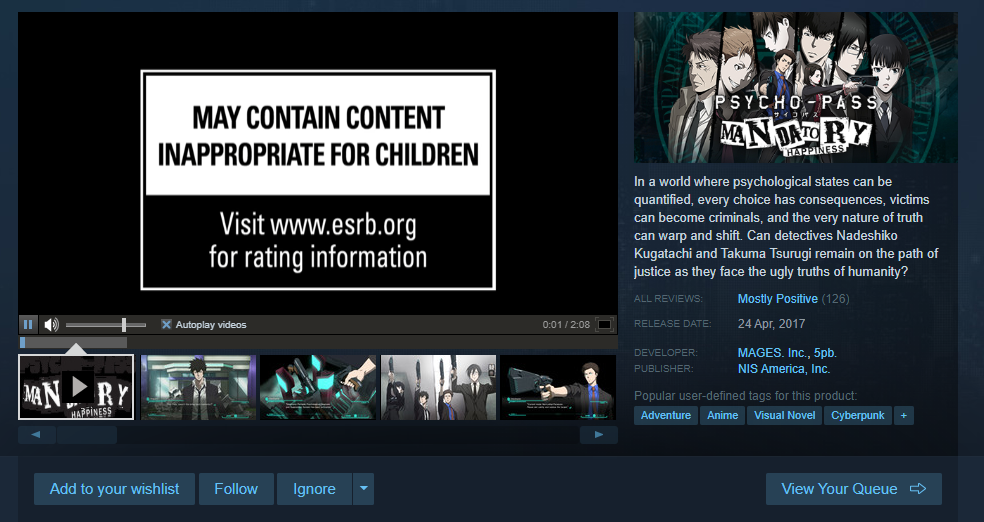Screen dimensions: 984x522
Task: Click View Your Queue button
Action: point(853,489)
